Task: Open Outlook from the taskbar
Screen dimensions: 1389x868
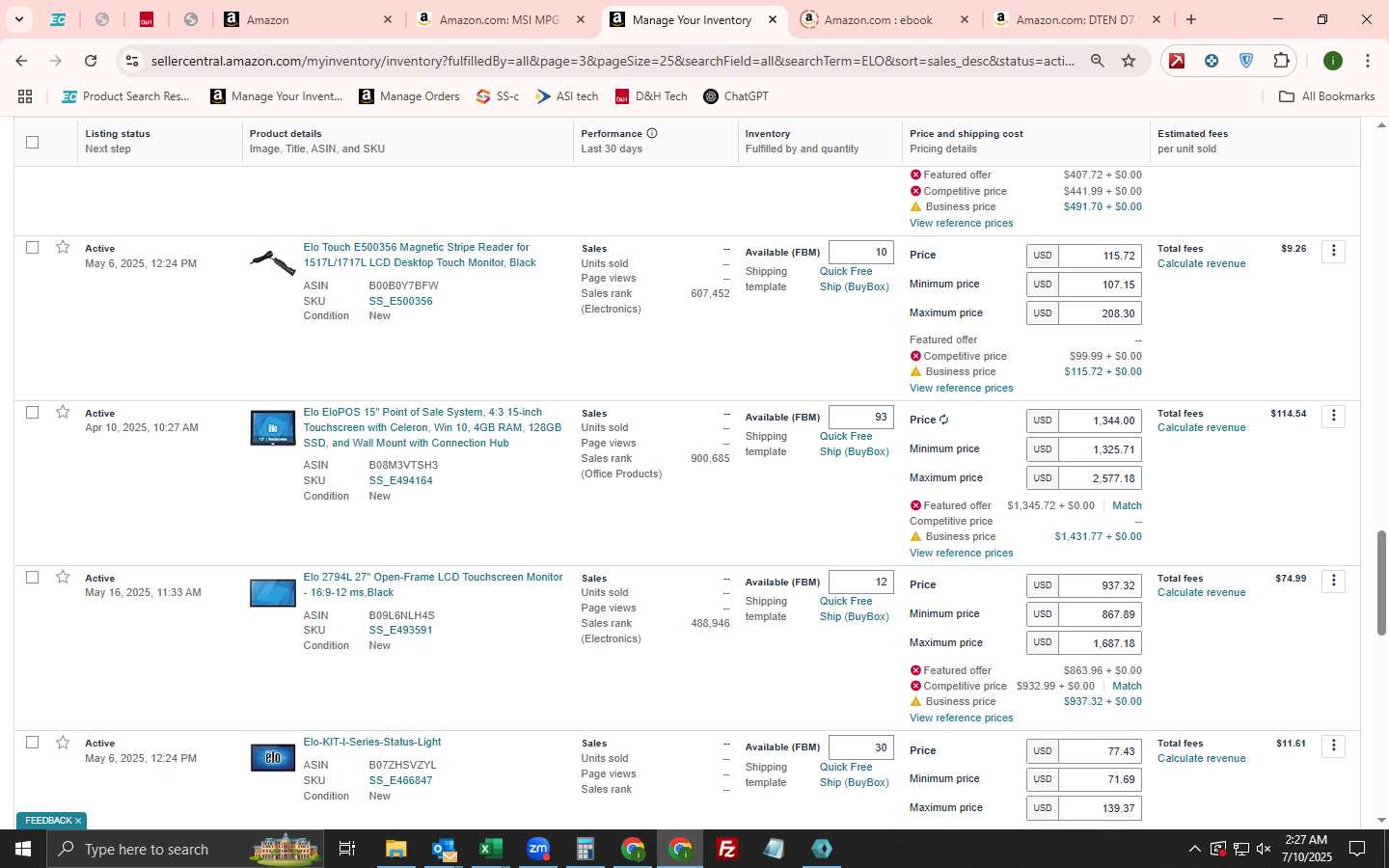Action: point(444,849)
